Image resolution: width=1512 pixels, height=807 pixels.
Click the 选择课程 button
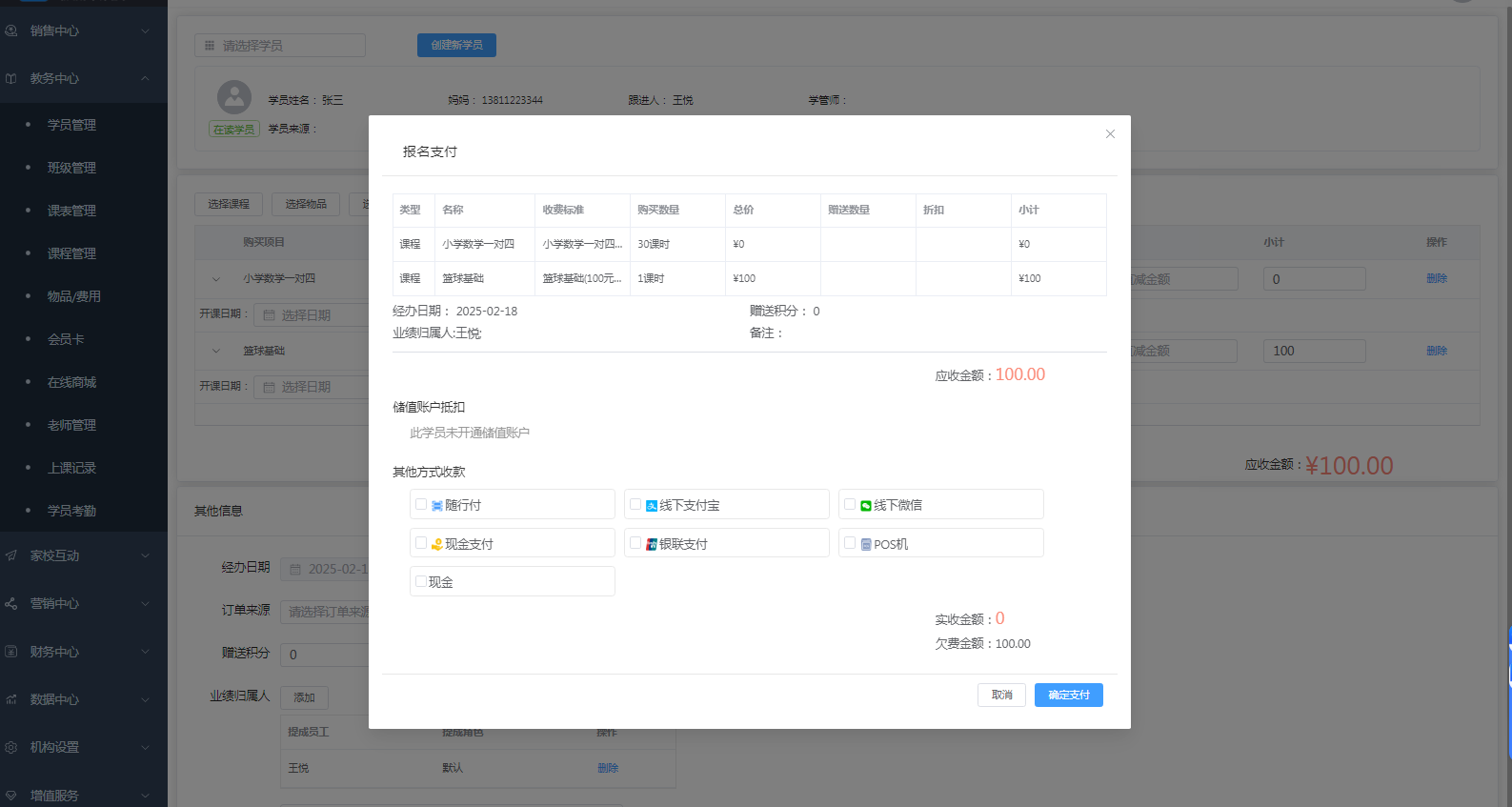pos(229,204)
